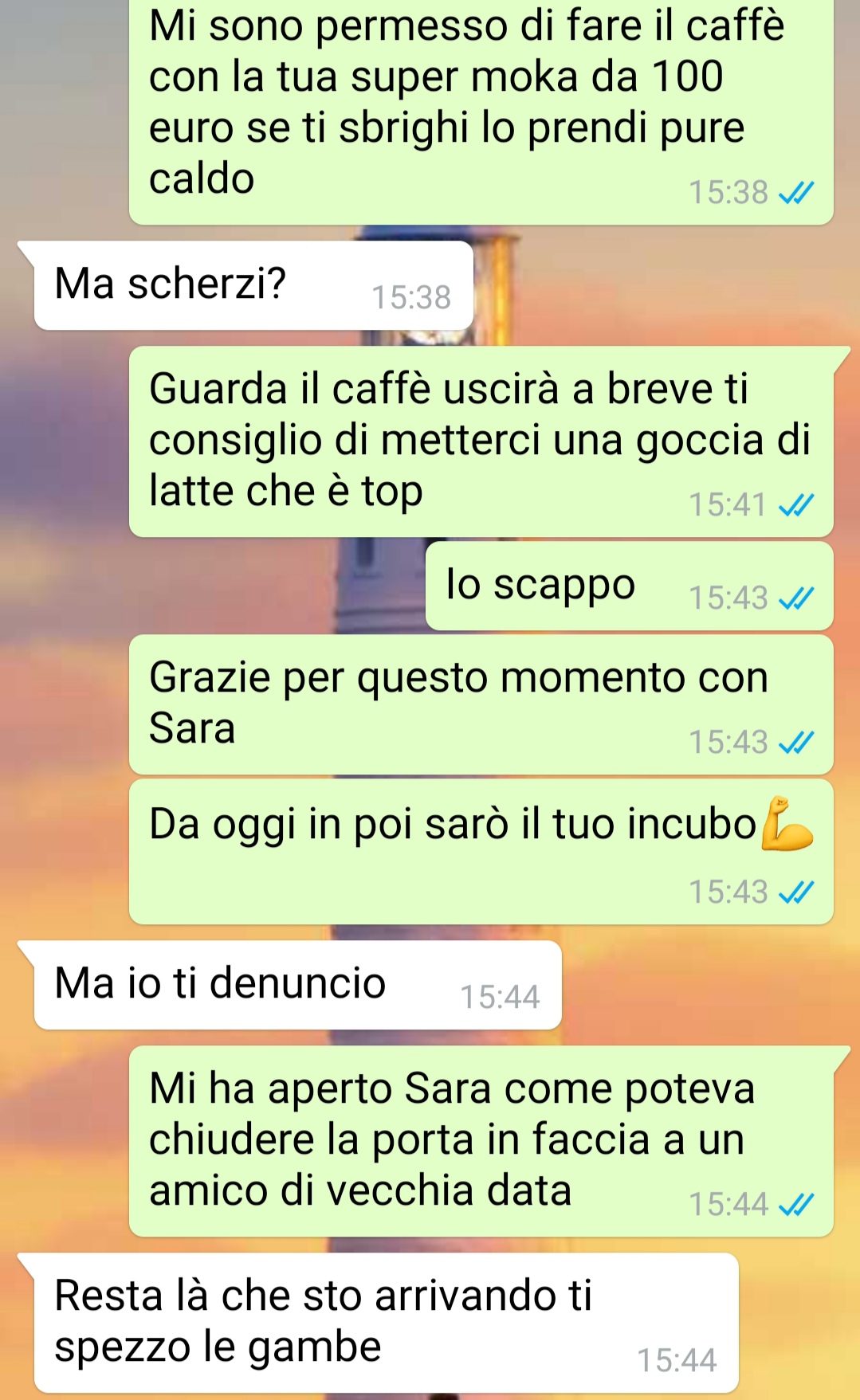Screen dimensions: 860x1400
Task: Tap the 15:44 timestamp on 'Ma io ti denuncio'
Action: point(501,998)
